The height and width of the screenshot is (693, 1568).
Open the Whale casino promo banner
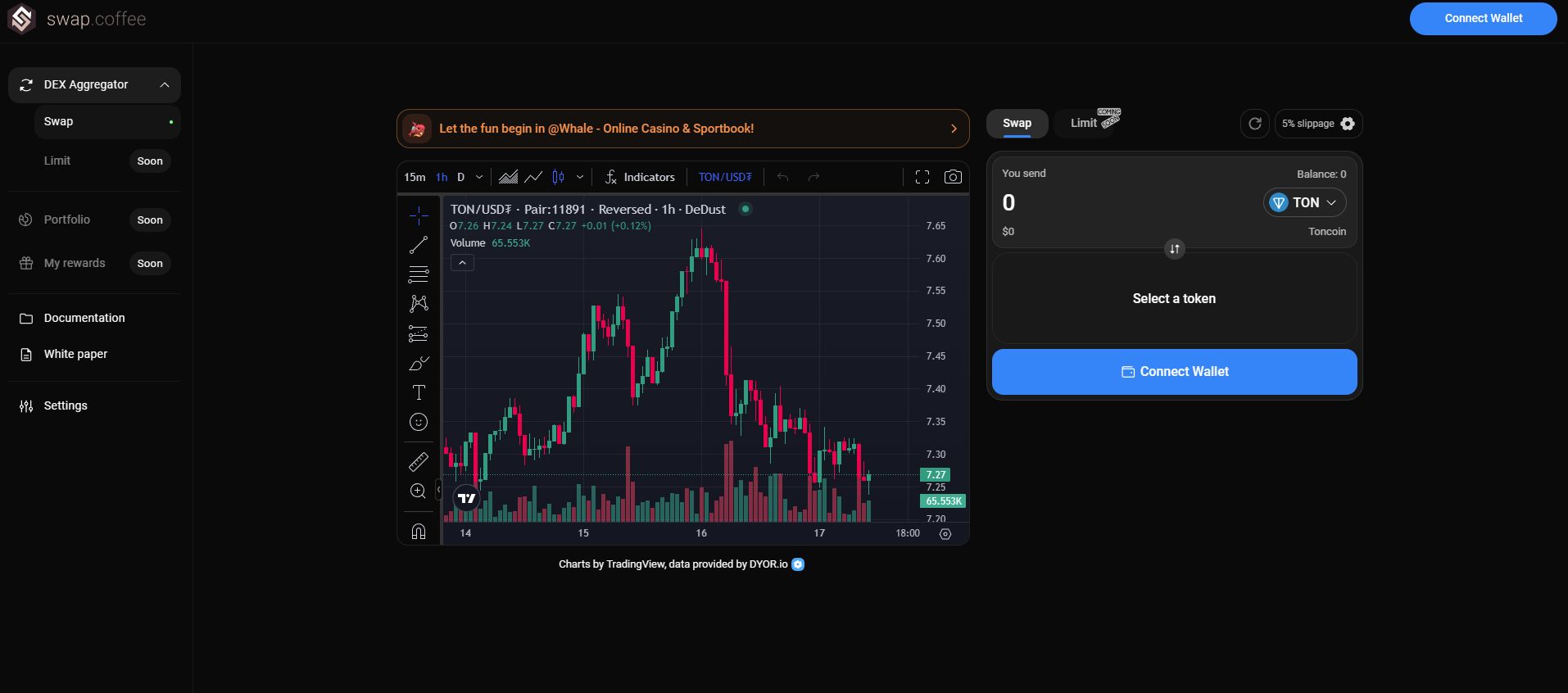(682, 129)
